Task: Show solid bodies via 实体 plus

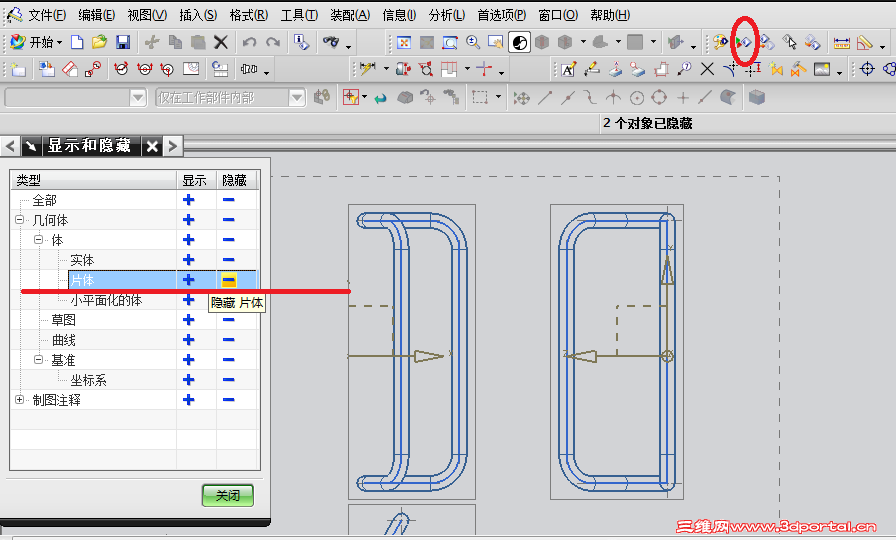Action: 189,260
